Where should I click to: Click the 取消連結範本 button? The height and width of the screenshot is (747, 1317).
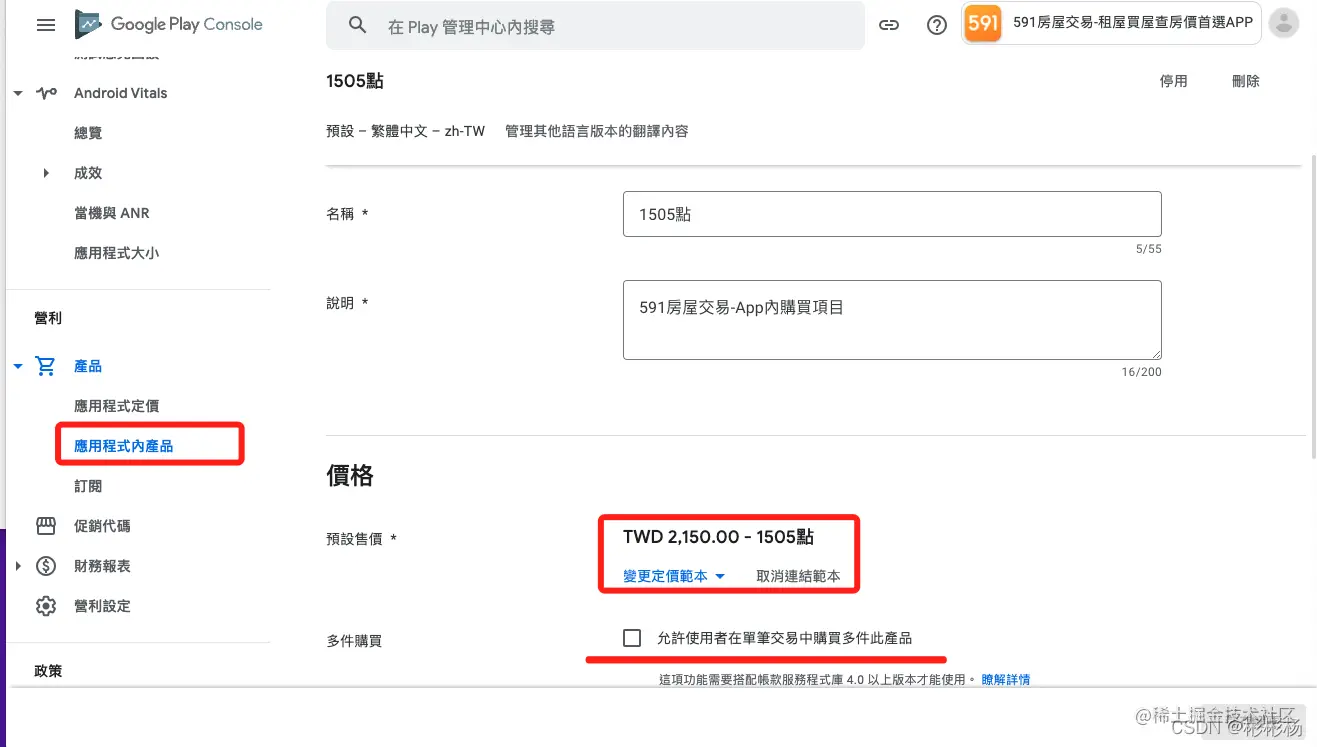coord(798,576)
